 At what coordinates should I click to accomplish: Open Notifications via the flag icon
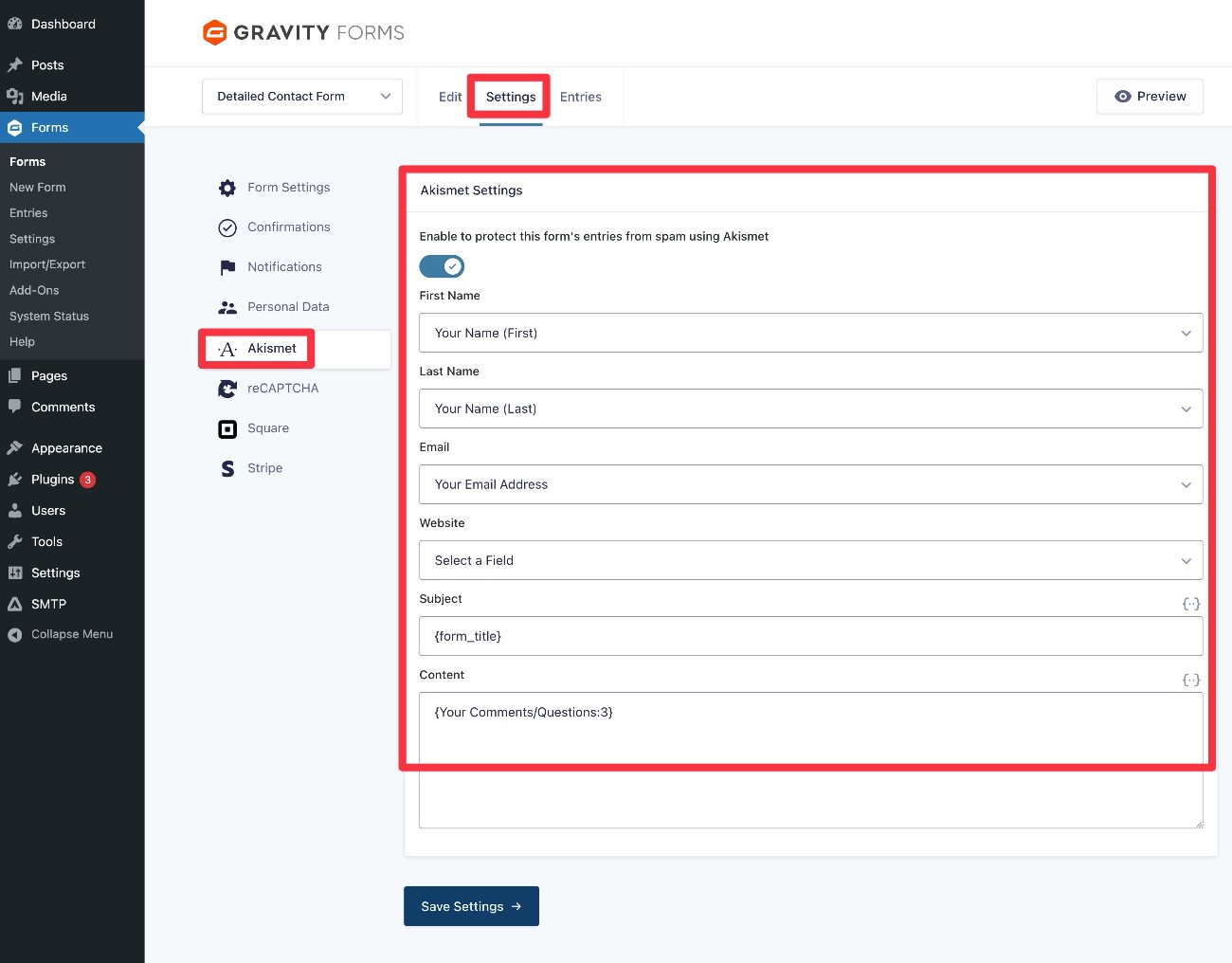point(227,266)
